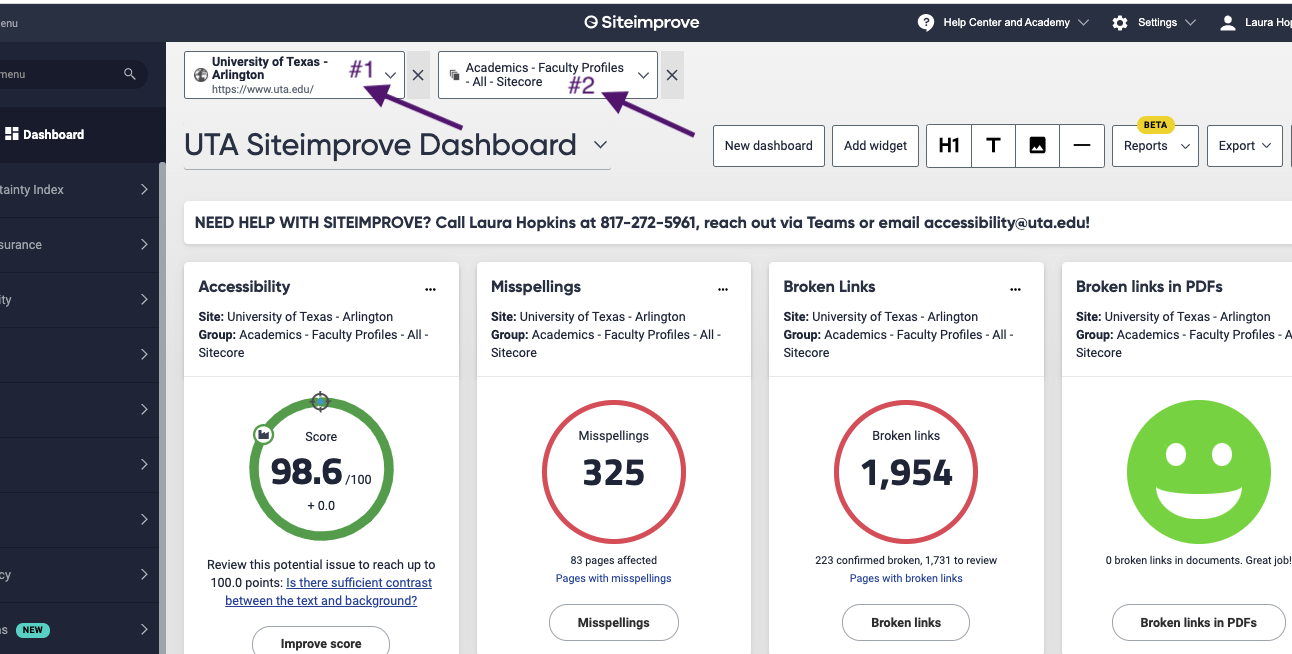Expand the Export dropdown
This screenshot has height=654, width=1292.
1244,145
